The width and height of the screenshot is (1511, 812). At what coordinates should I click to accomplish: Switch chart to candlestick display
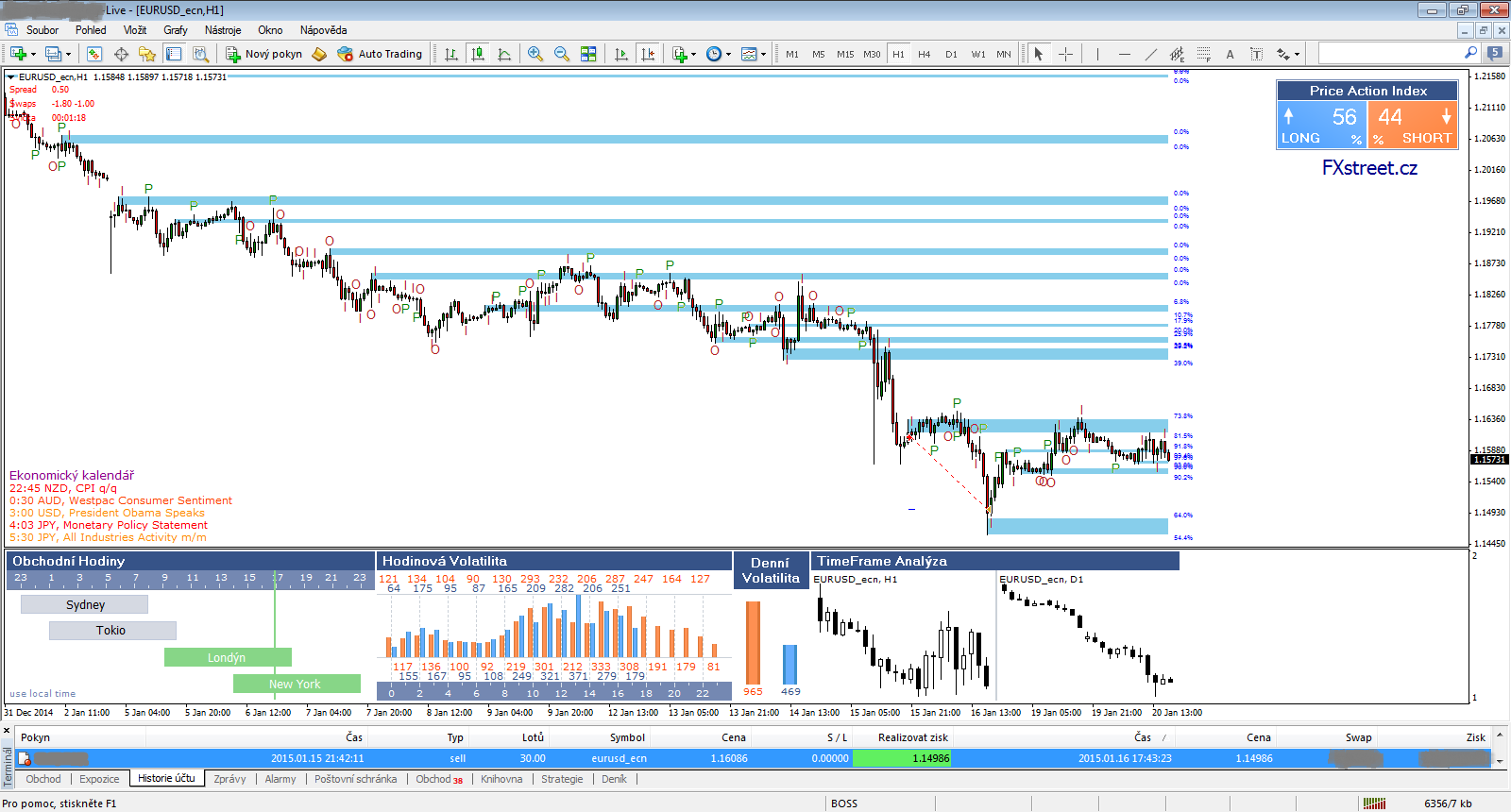tap(478, 54)
